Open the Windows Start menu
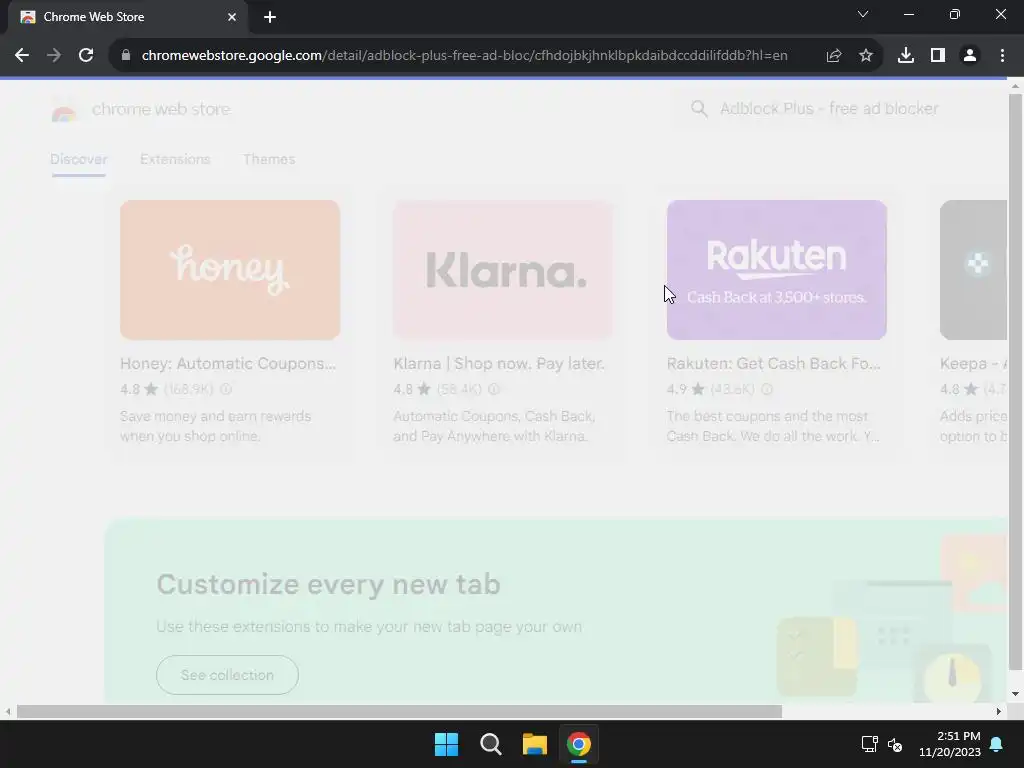Image resolution: width=1024 pixels, height=768 pixels. coord(447,744)
